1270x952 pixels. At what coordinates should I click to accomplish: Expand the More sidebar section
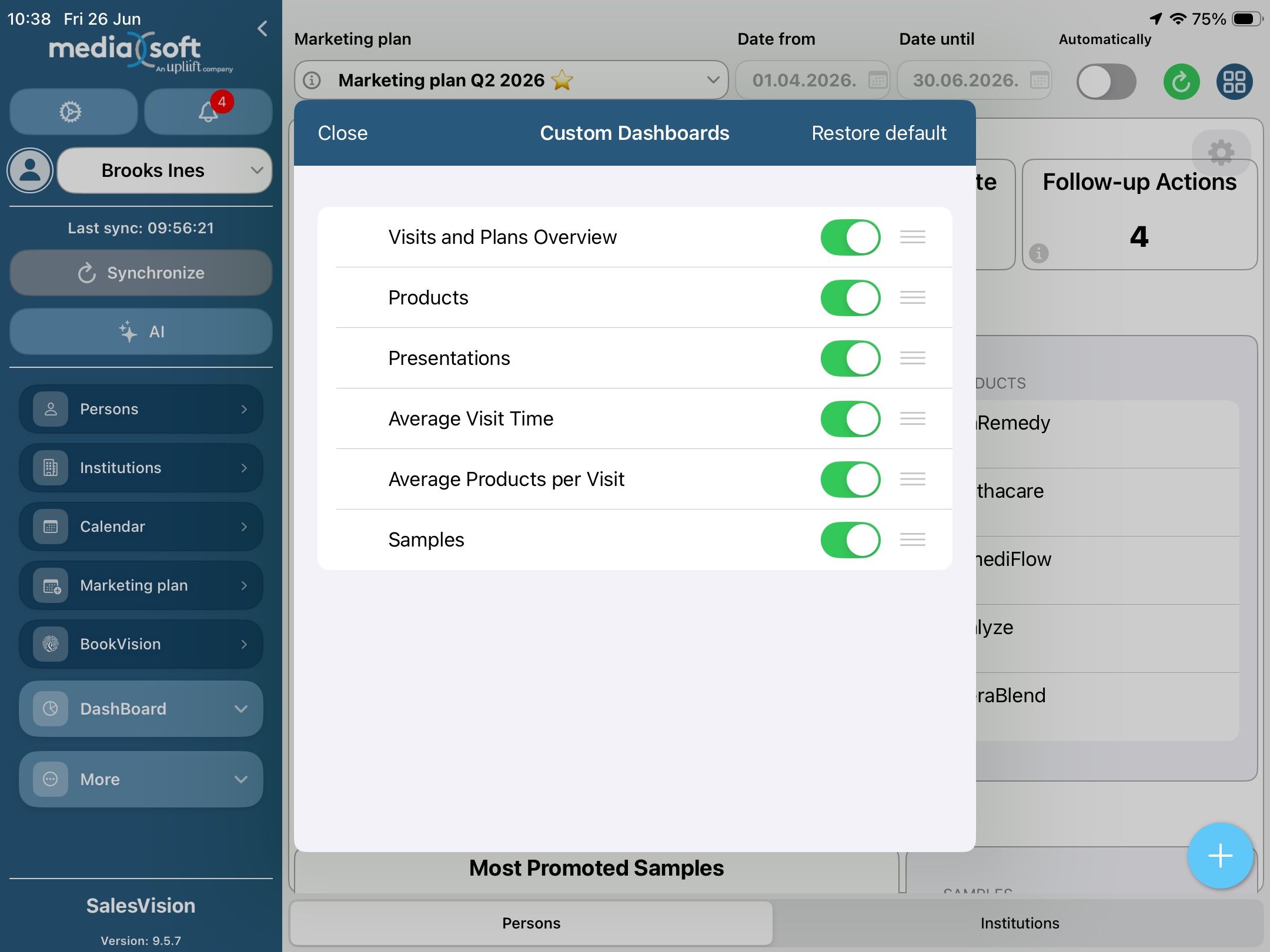(141, 779)
